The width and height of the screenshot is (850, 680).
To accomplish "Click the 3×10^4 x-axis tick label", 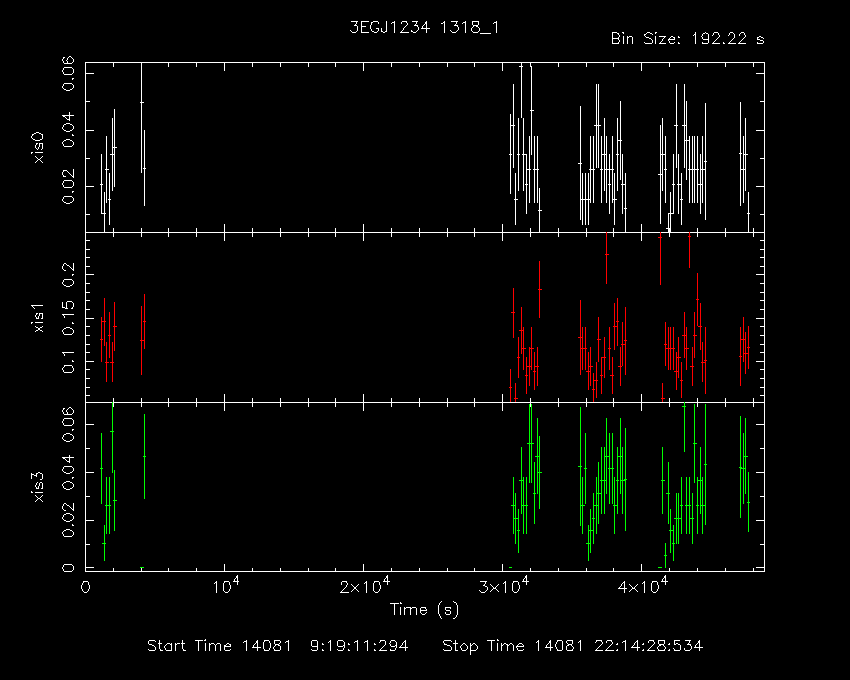I will 504,586.
